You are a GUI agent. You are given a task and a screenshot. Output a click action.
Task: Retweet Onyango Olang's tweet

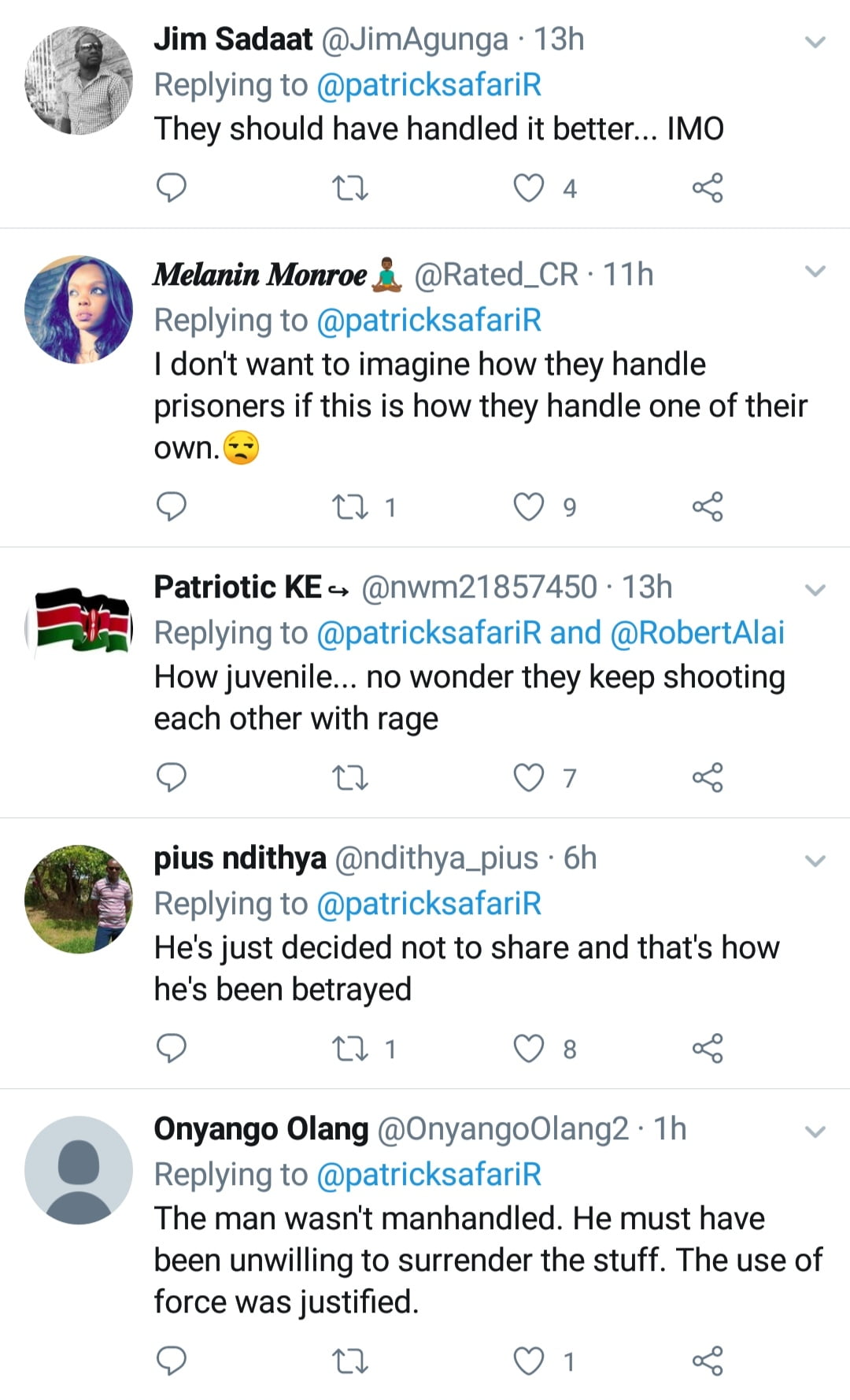pyautogui.click(x=350, y=1360)
